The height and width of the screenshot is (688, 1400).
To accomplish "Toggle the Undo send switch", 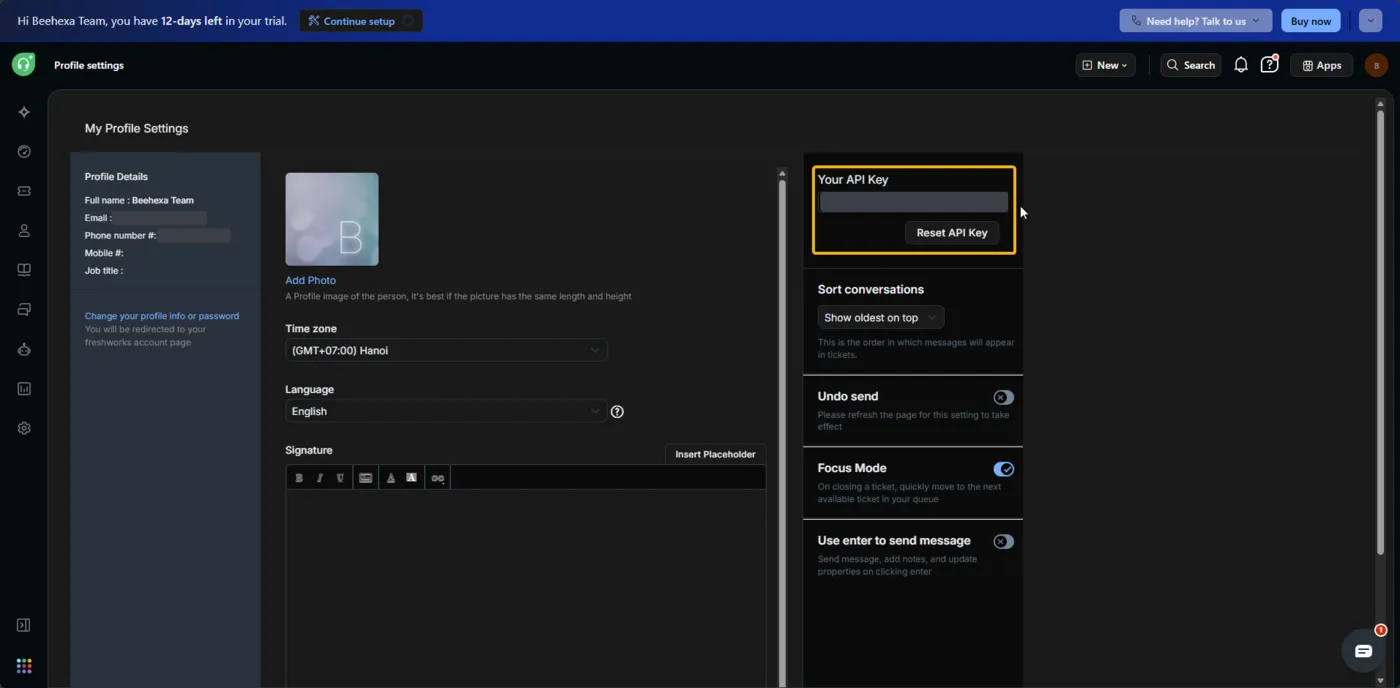I will 1003,397.
